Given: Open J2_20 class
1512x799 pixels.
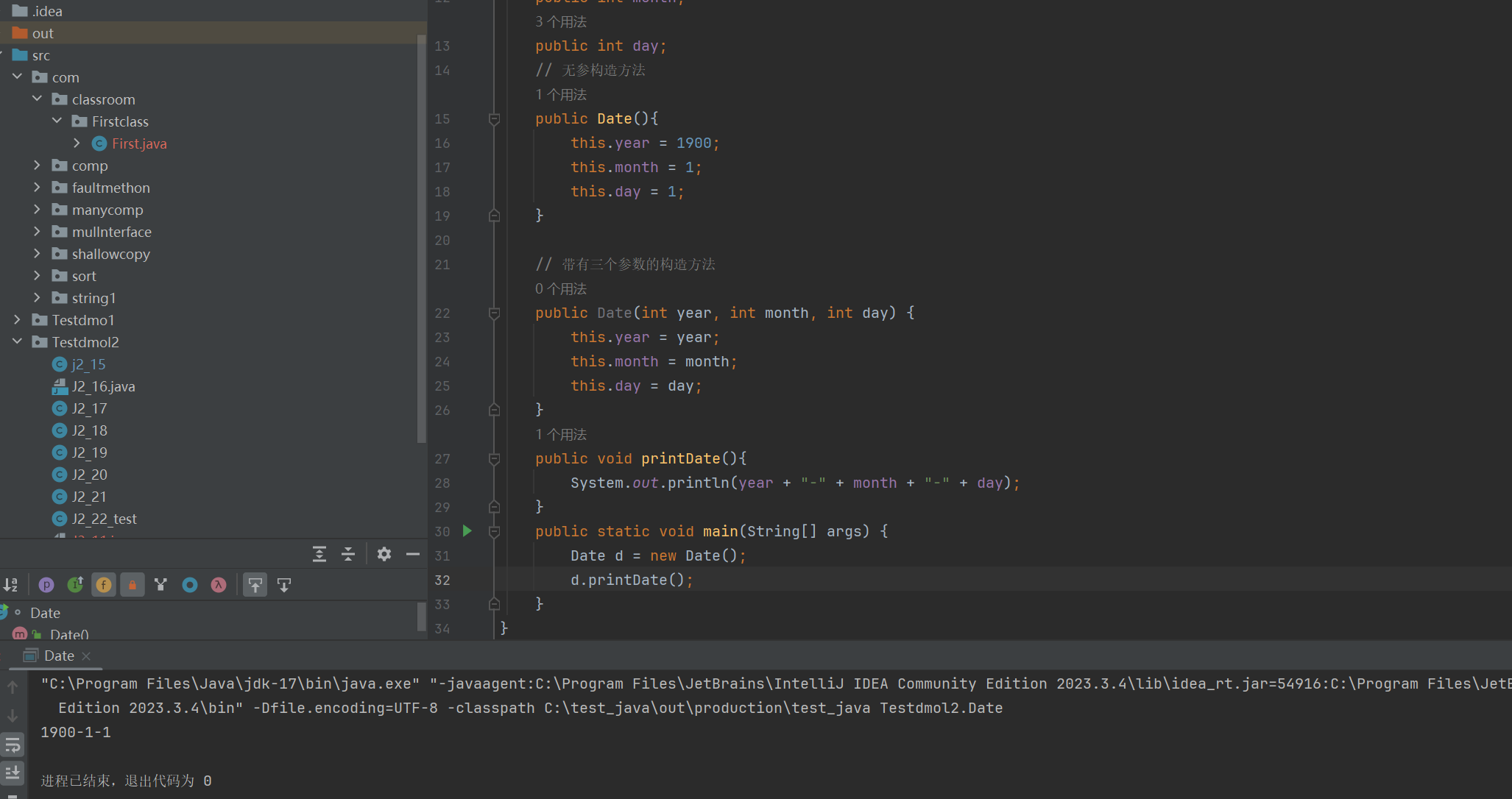Looking at the screenshot, I should (89, 475).
